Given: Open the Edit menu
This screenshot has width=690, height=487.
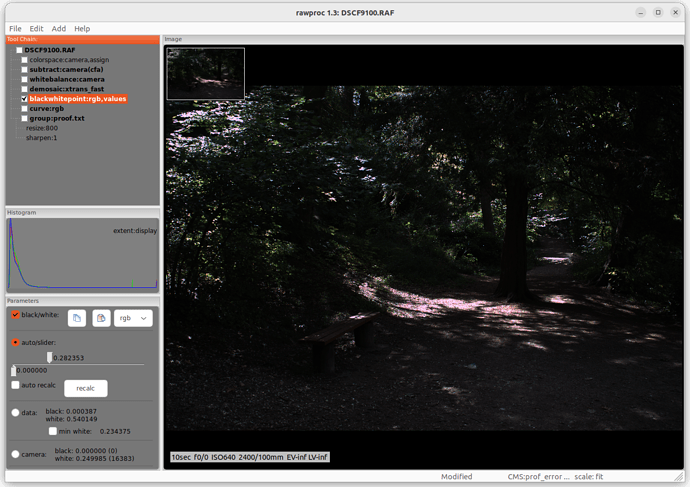Looking at the screenshot, I should click(37, 29).
